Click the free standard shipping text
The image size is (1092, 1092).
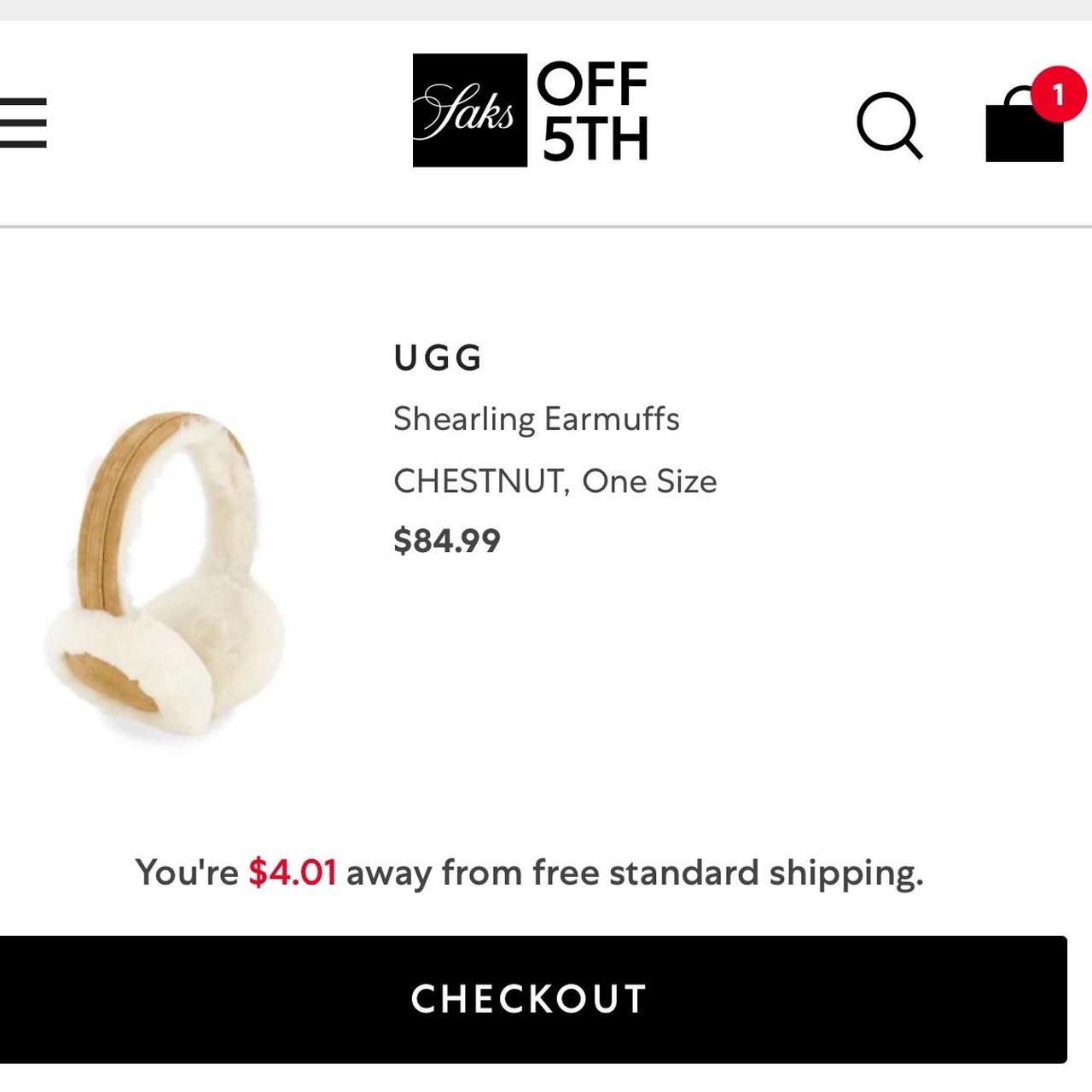pyautogui.click(x=728, y=874)
